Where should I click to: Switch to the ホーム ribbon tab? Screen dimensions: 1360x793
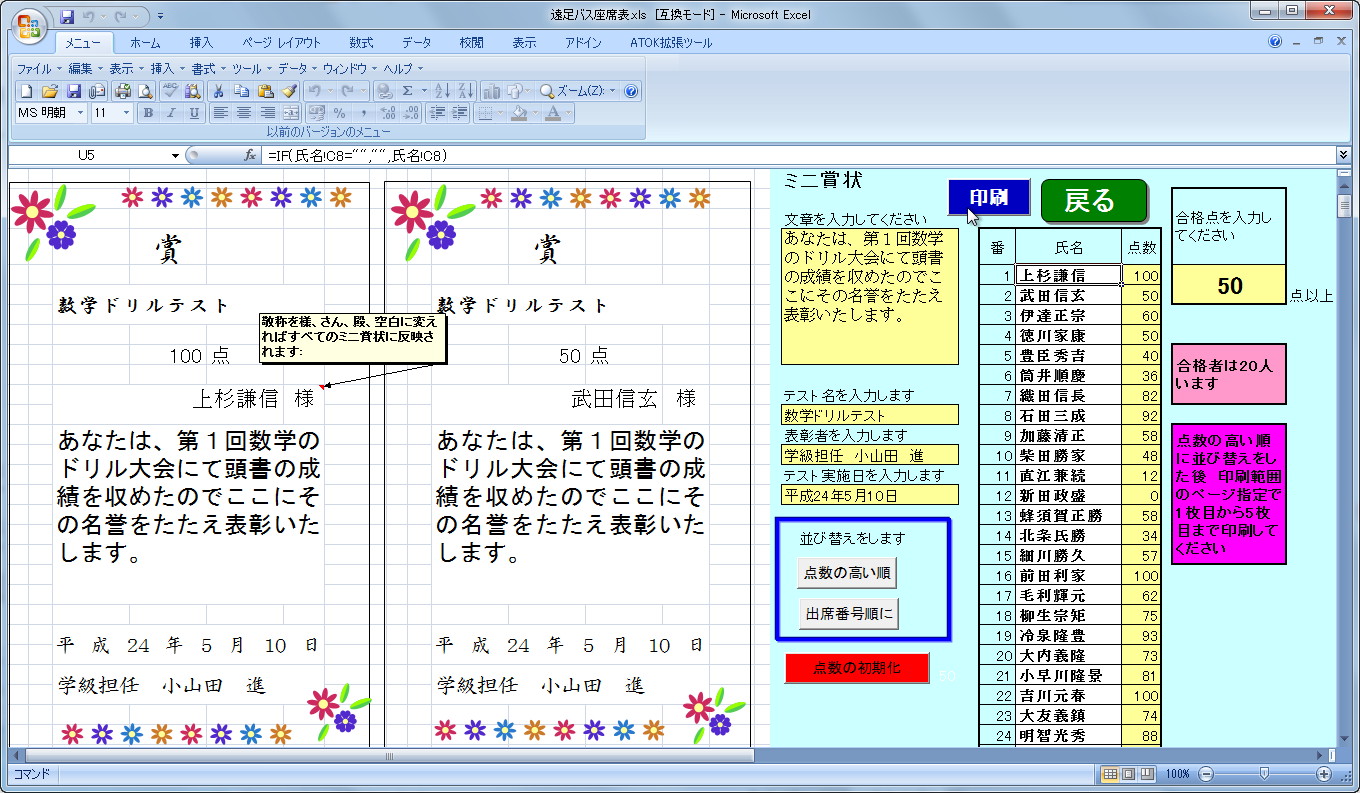145,43
